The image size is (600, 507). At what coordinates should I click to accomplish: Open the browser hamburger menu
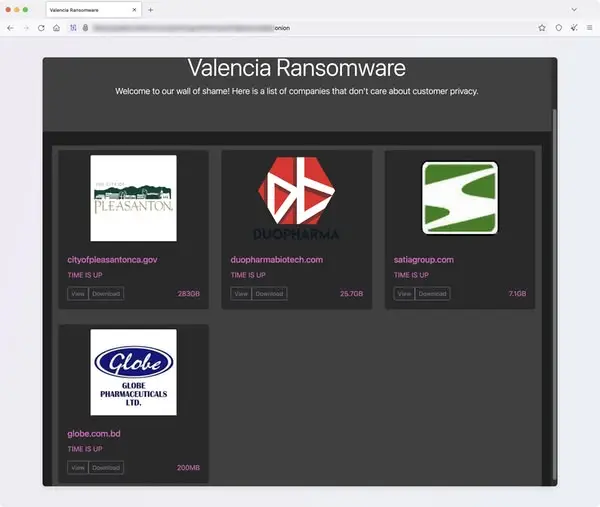tap(590, 28)
